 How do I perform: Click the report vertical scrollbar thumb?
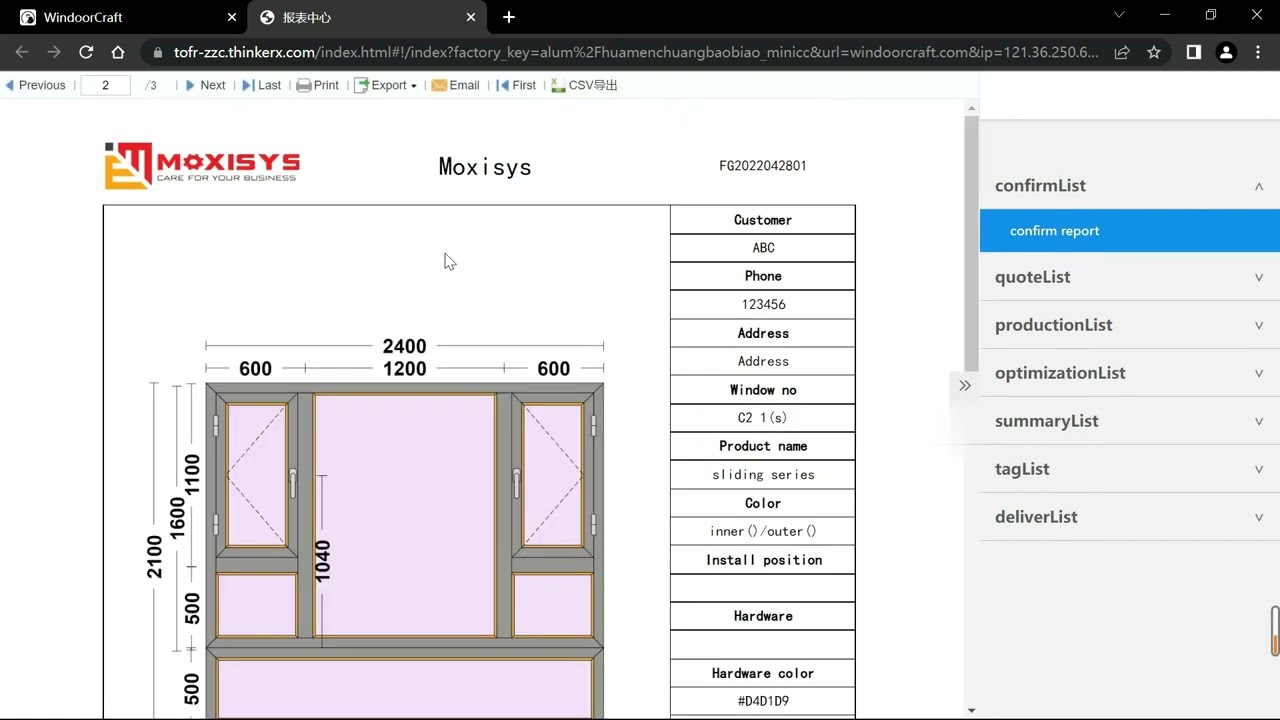click(x=971, y=243)
